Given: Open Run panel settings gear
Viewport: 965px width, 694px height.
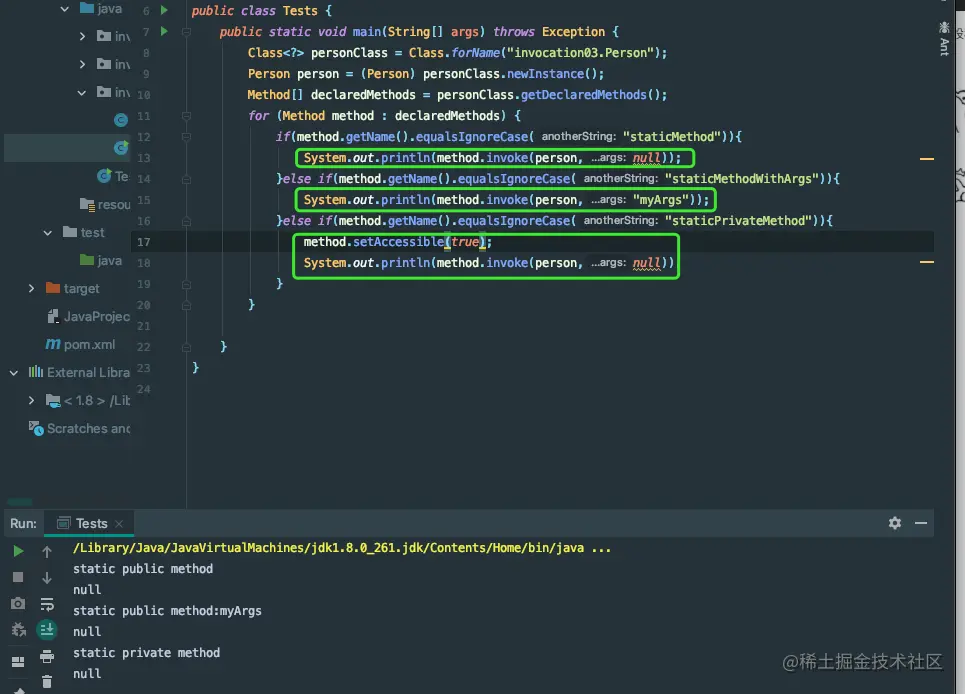Looking at the screenshot, I should coord(895,523).
